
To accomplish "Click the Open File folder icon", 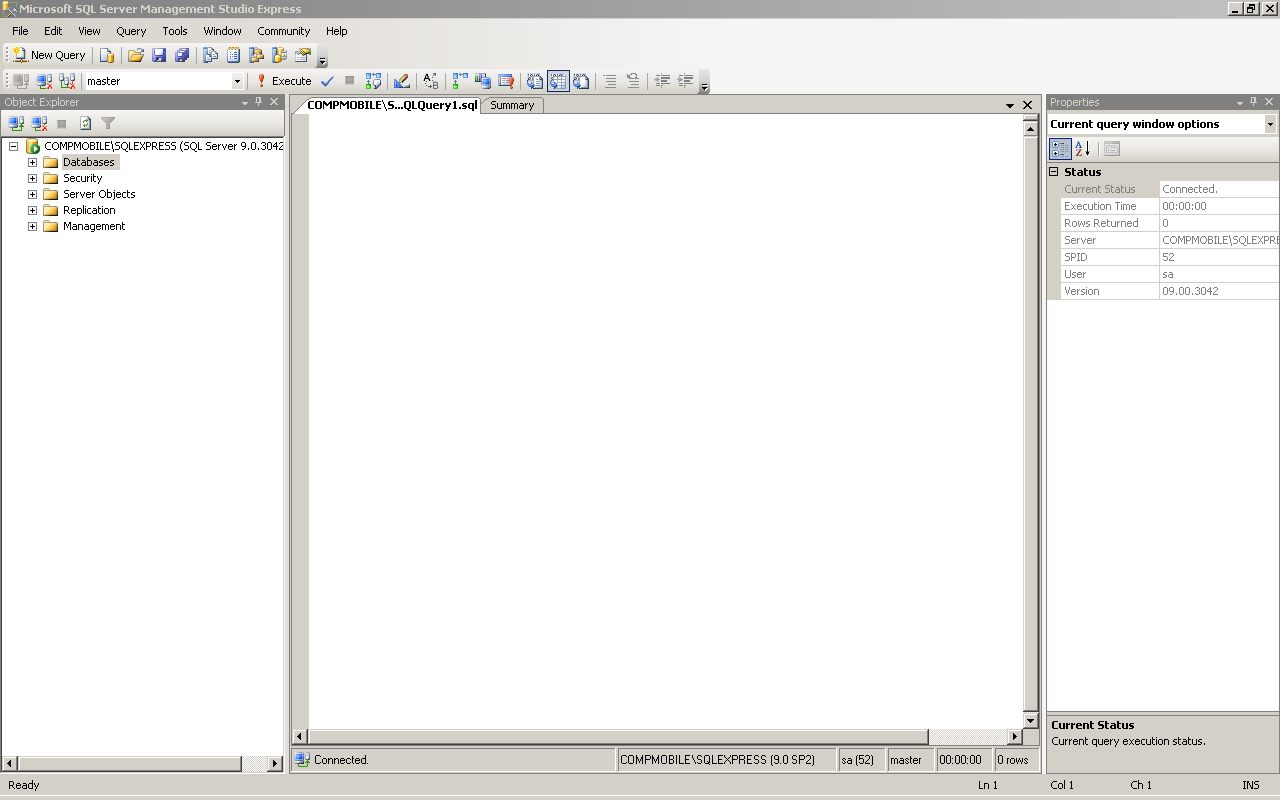I will pyautogui.click(x=136, y=55).
